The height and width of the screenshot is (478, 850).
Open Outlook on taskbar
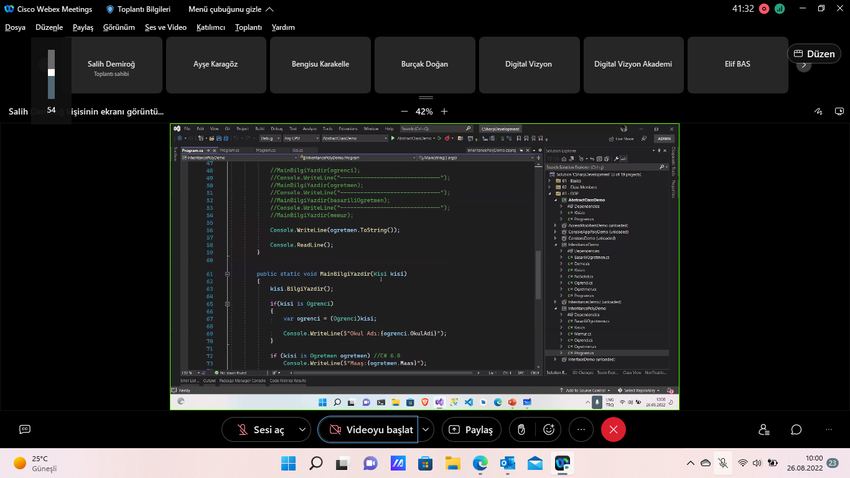pos(507,463)
